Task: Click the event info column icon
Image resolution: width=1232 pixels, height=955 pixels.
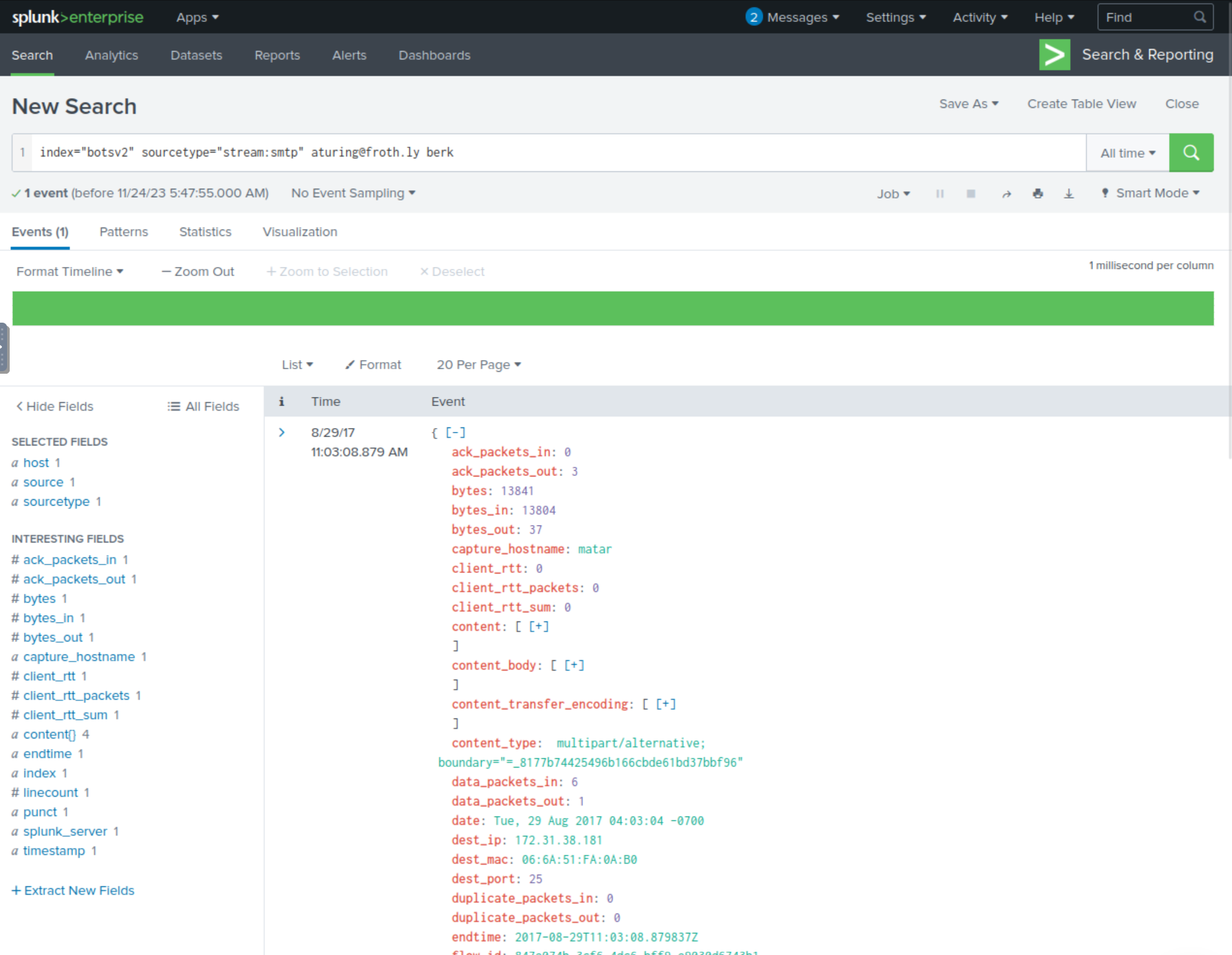Action: (x=281, y=402)
